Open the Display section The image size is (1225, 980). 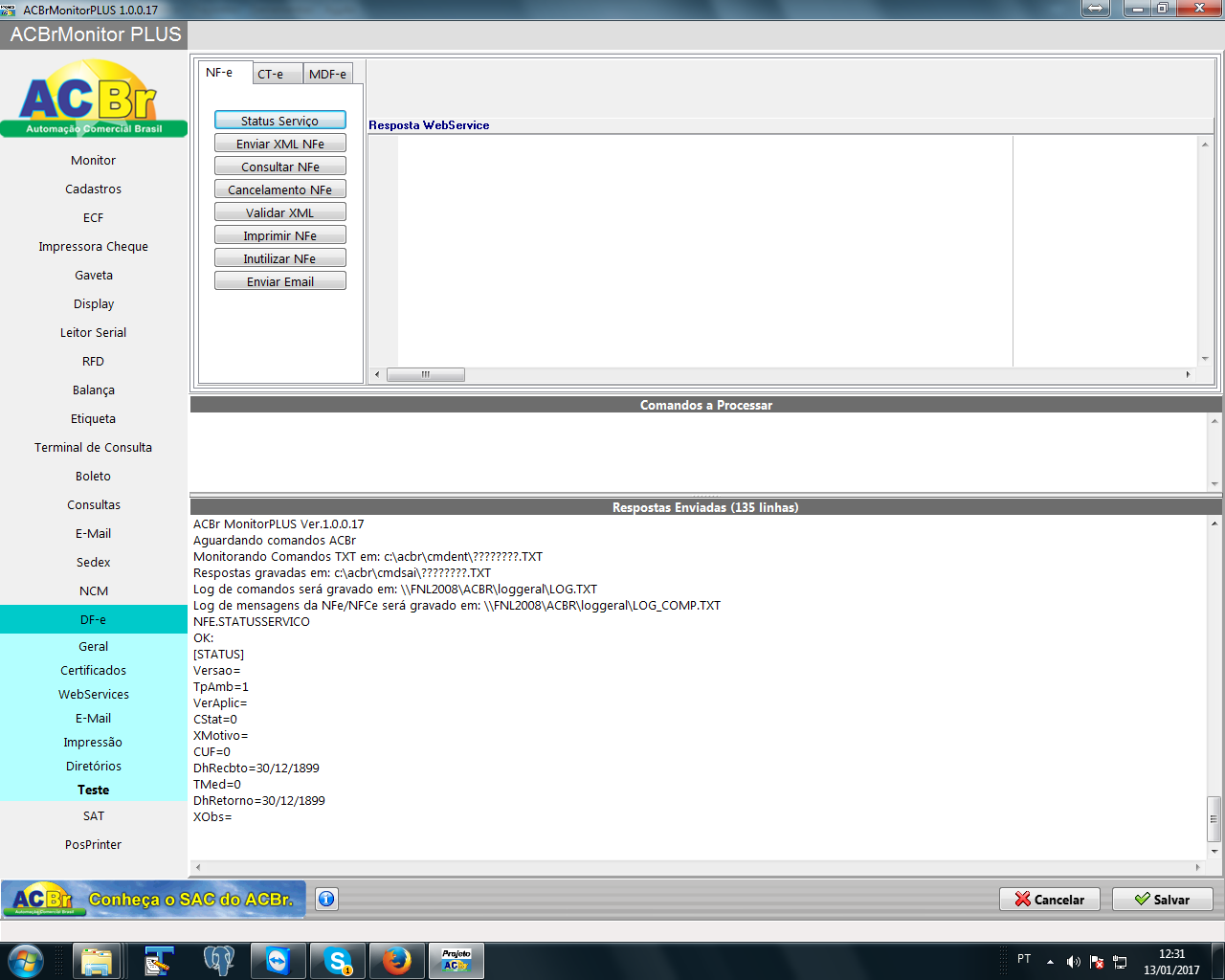point(94,303)
